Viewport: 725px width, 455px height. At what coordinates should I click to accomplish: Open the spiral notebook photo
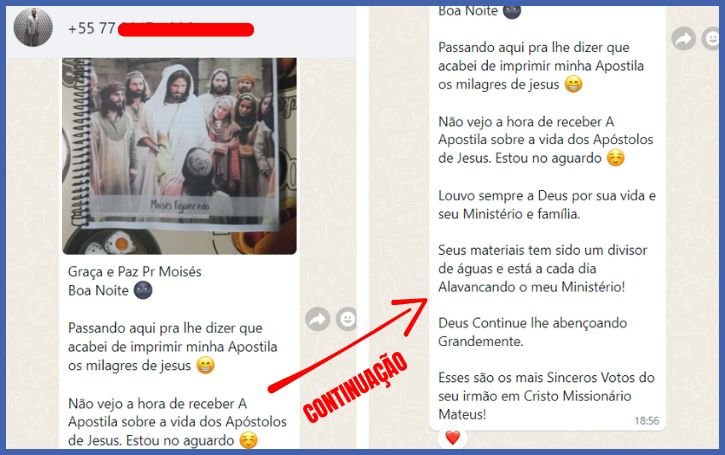[179, 156]
